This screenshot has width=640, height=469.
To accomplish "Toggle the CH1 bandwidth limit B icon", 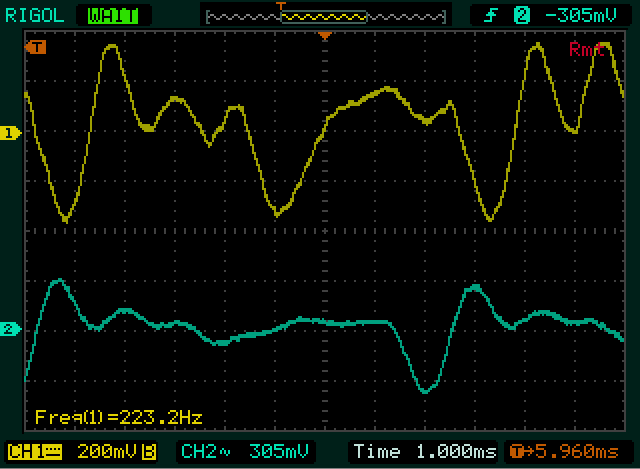I will (x=147, y=450).
